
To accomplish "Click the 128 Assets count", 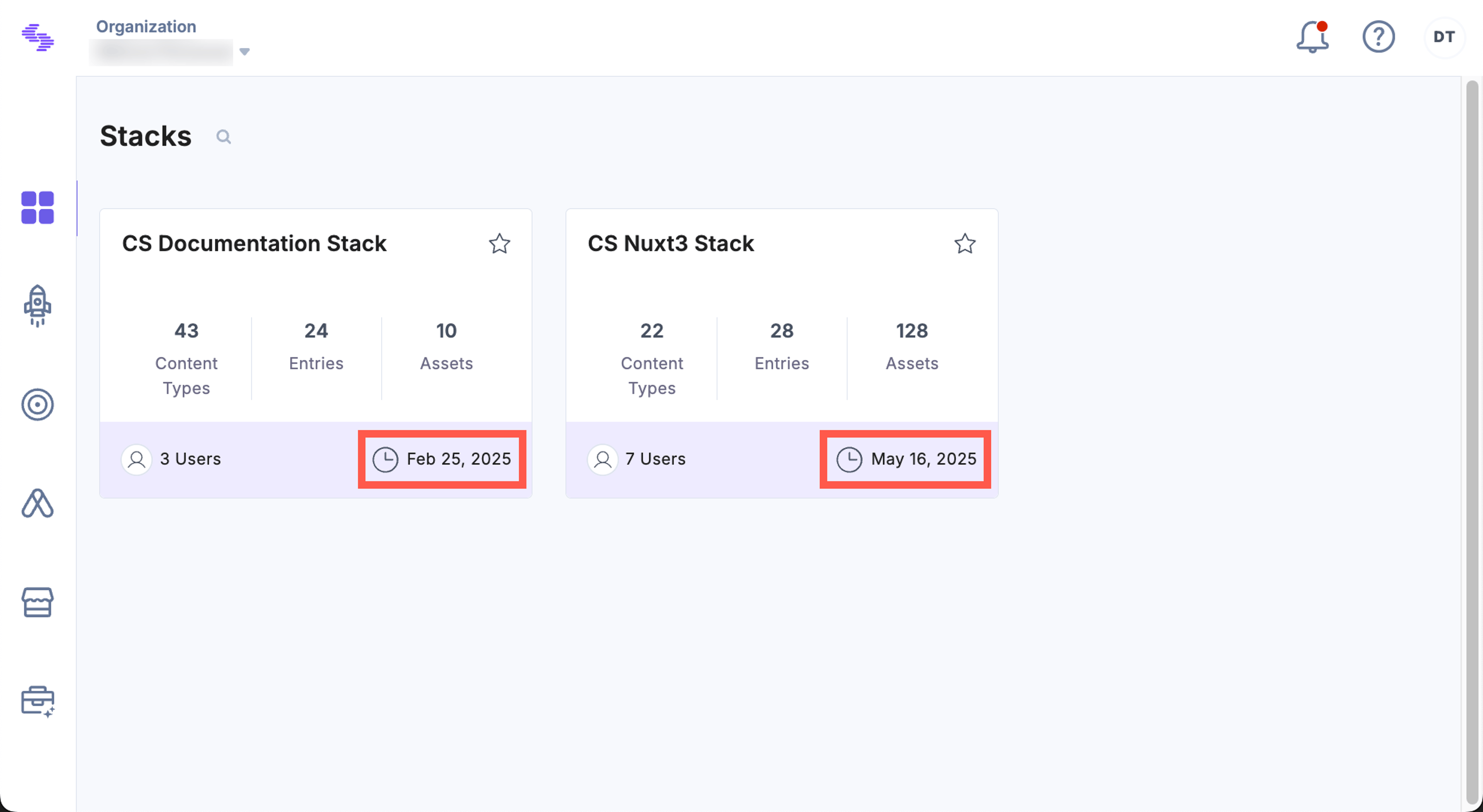I will tap(912, 331).
